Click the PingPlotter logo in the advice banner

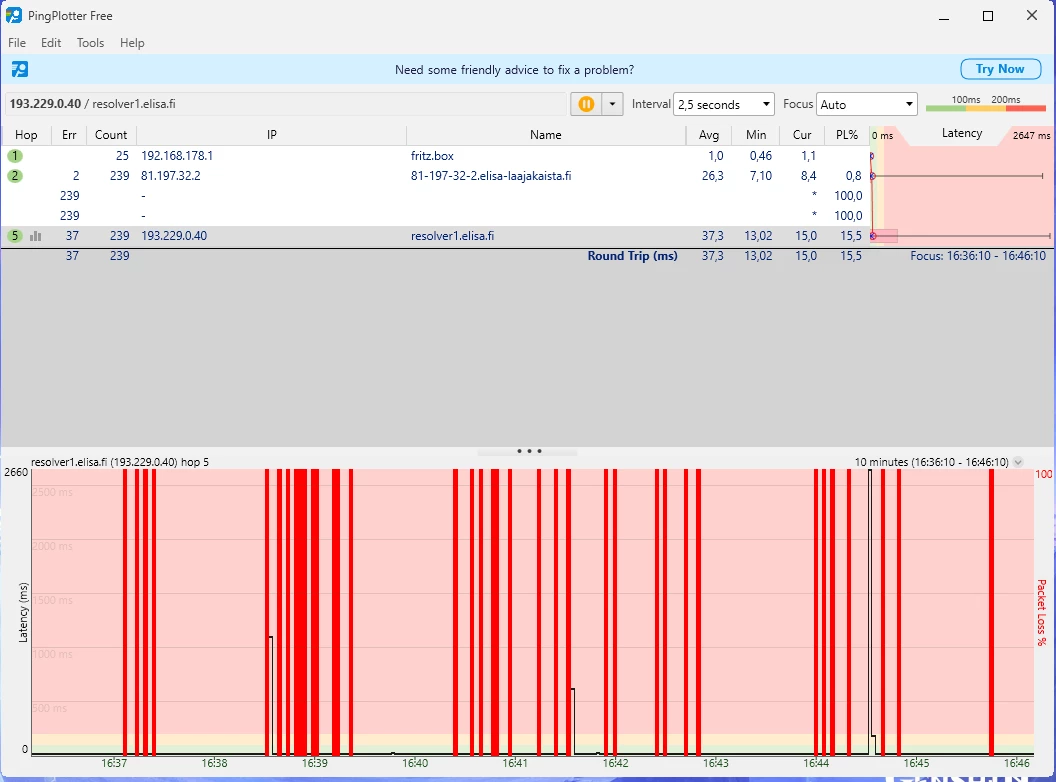[x=20, y=69]
